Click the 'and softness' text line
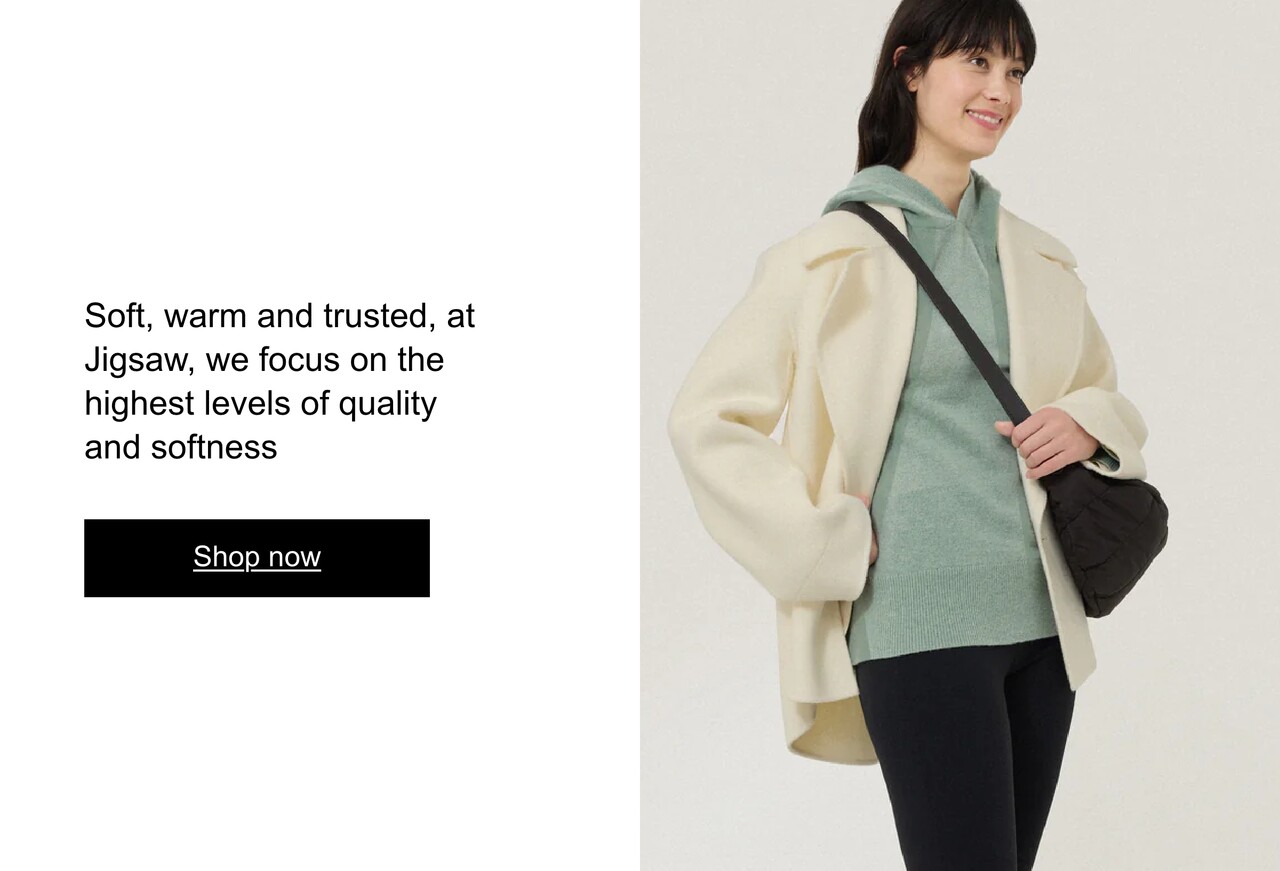The image size is (1280, 871). (x=181, y=447)
